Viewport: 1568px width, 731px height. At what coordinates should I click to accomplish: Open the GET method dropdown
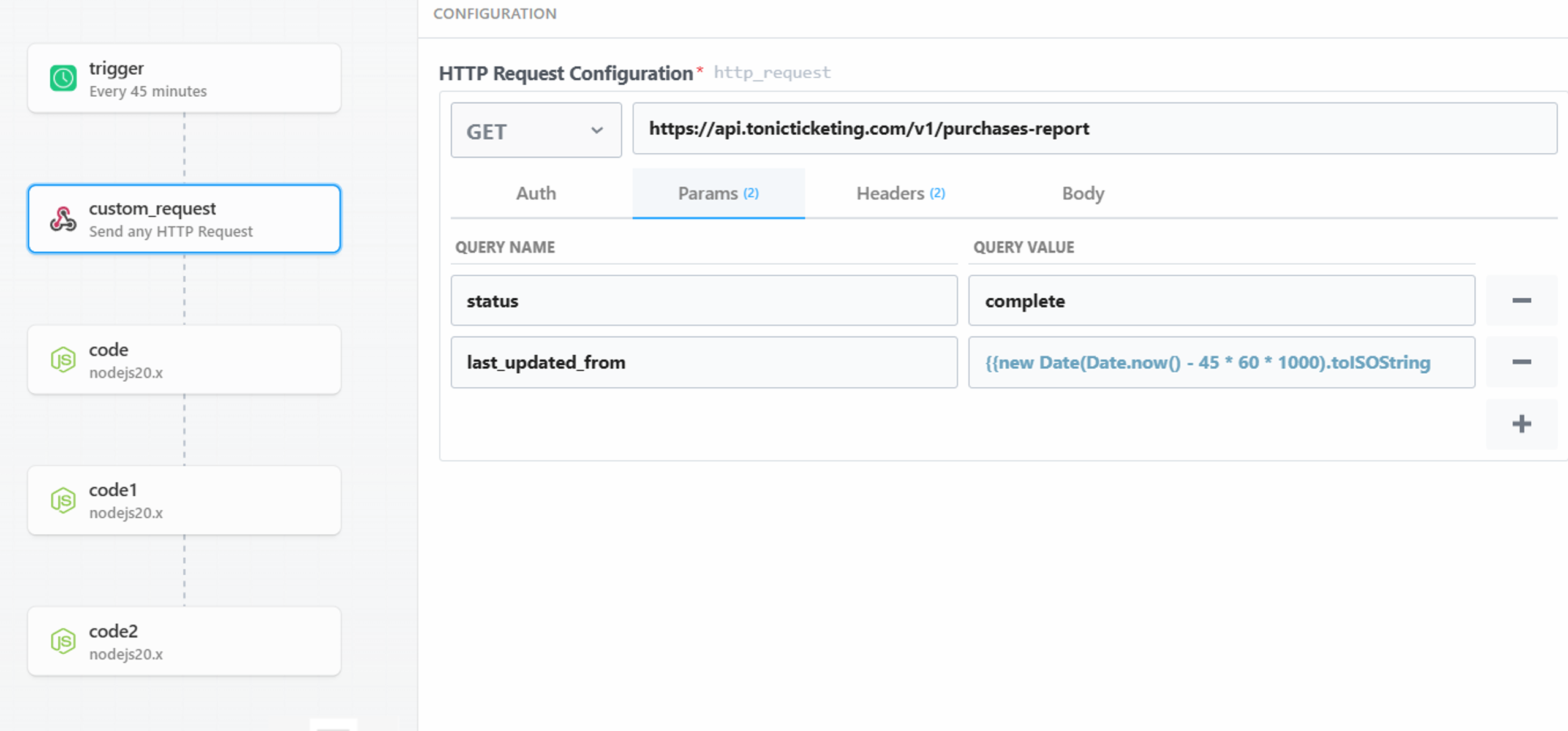click(535, 130)
